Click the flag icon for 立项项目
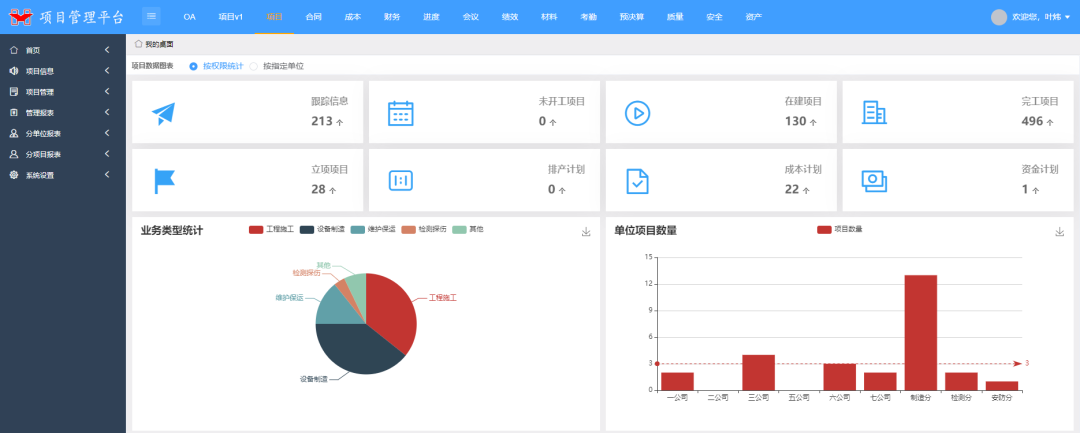 click(x=164, y=180)
